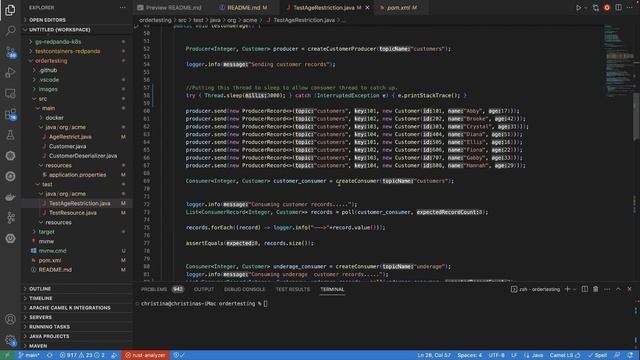640x360 pixels.
Task: Open the TEST RESULTS panel tab
Action: pos(293,289)
